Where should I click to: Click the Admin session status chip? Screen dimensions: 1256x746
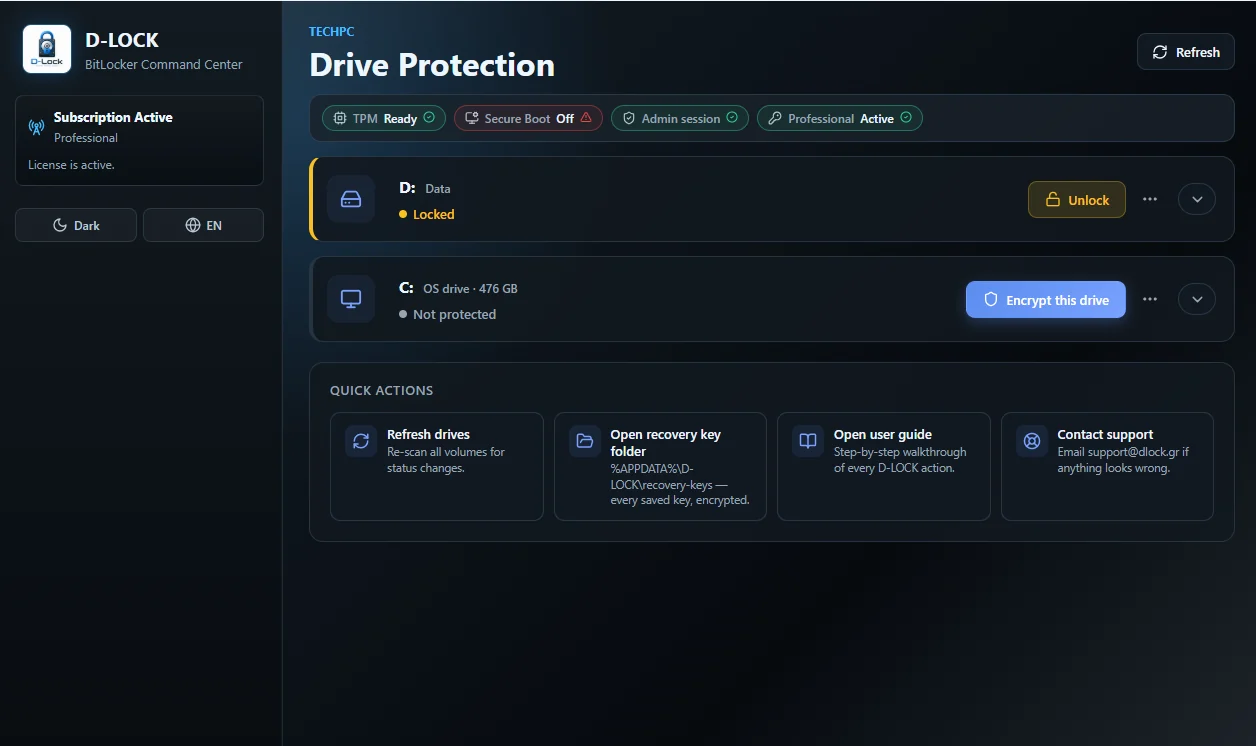(x=681, y=118)
